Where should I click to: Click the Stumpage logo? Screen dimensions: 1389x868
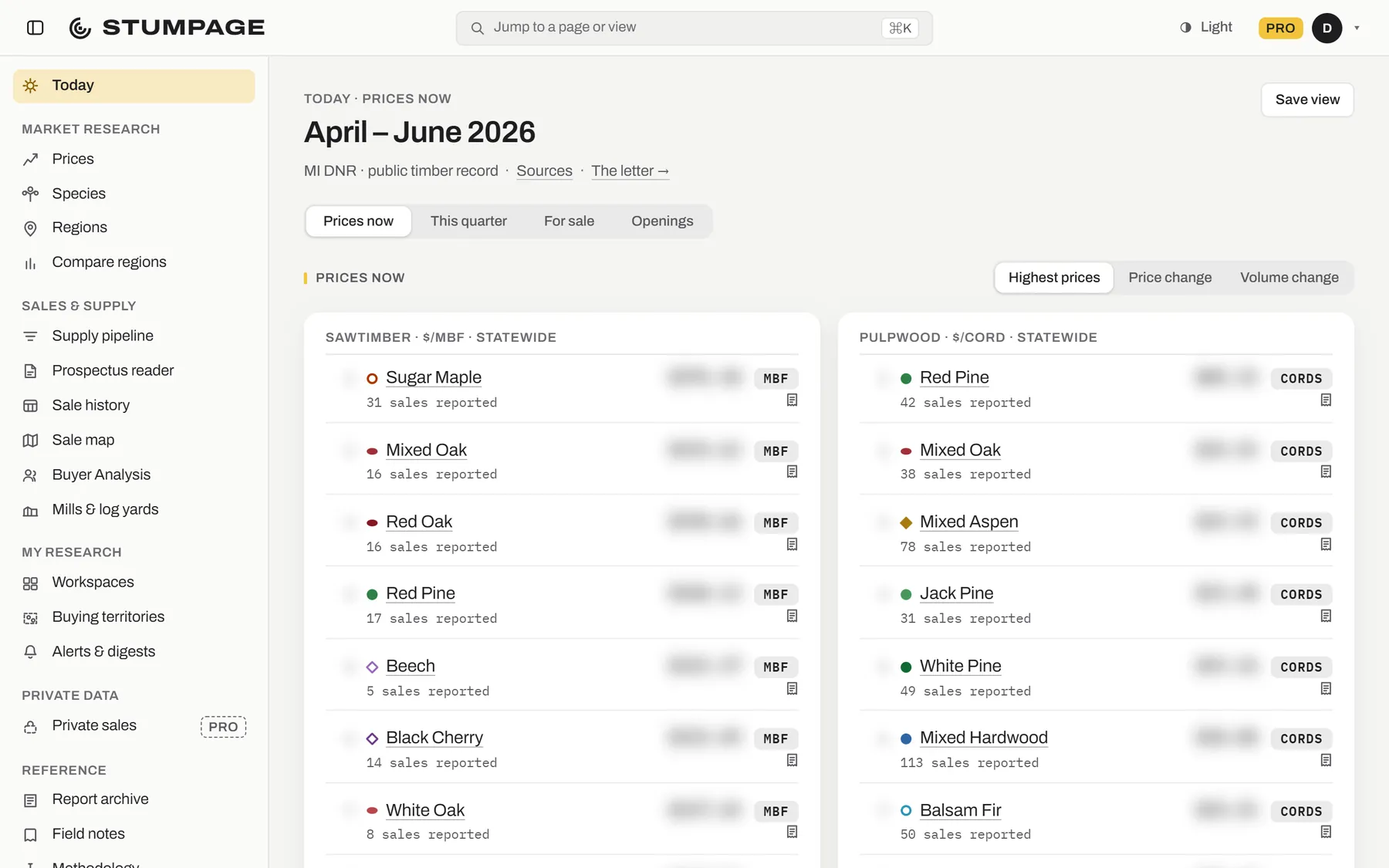click(x=167, y=28)
